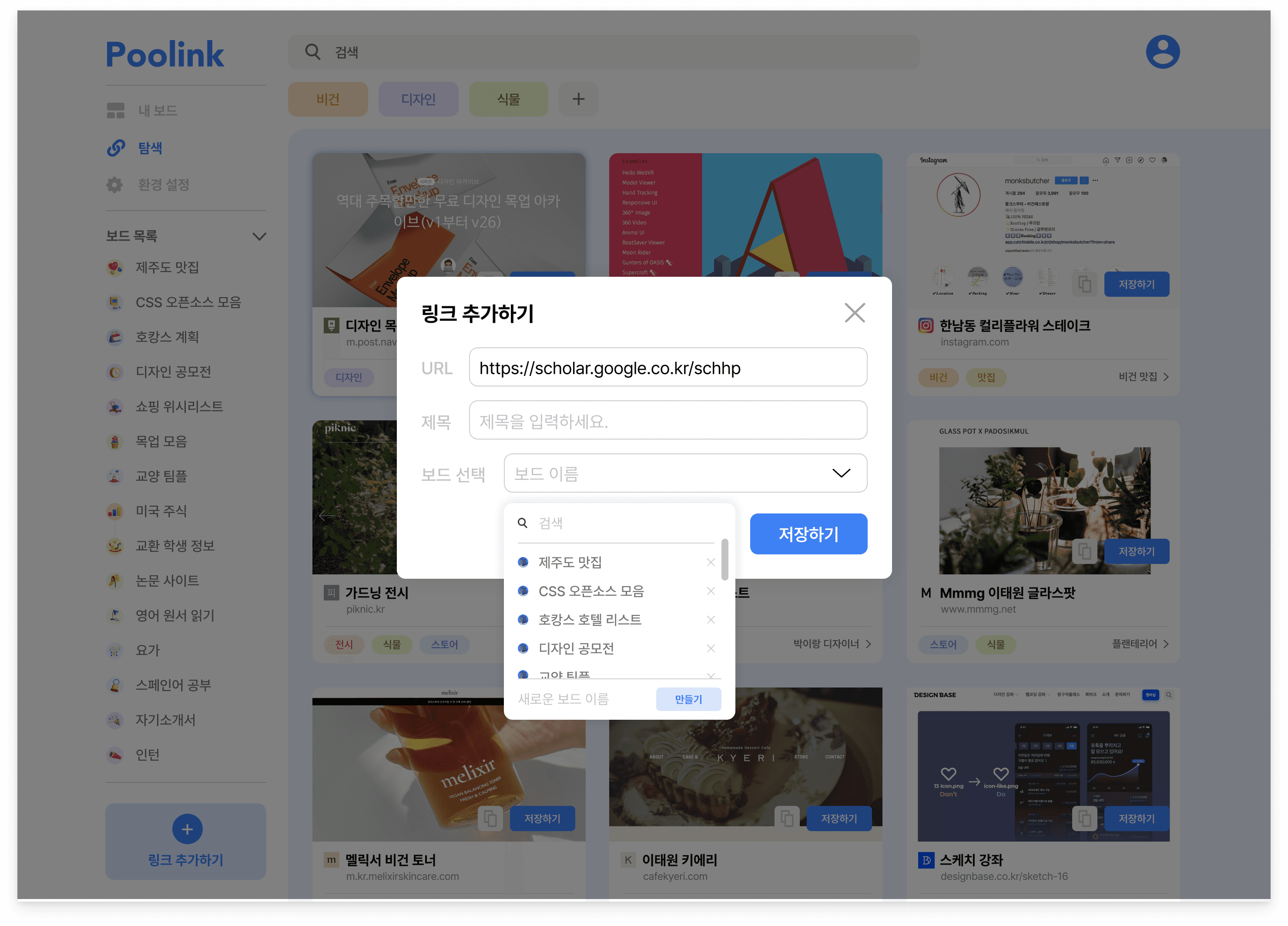The height and width of the screenshot is (926, 1288).
Task: Add a new category with plus tab
Action: point(578,99)
